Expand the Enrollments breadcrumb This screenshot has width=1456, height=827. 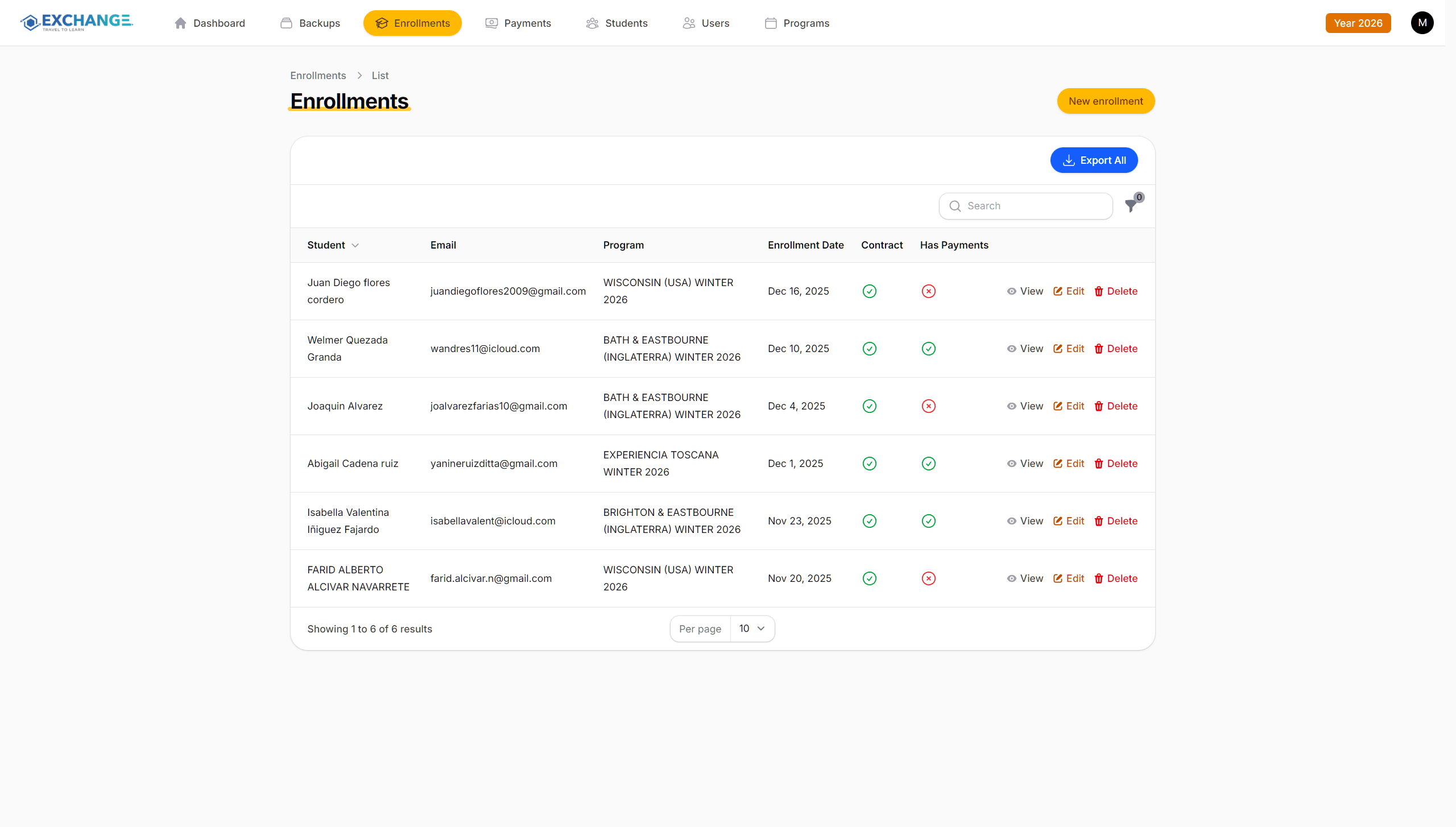[317, 75]
